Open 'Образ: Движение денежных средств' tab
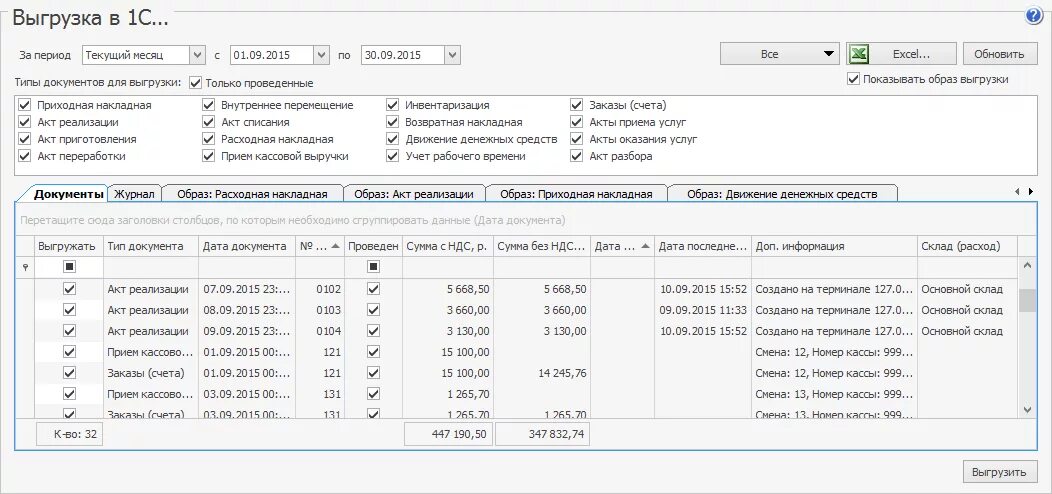This screenshot has width=1052, height=494. 782,194
